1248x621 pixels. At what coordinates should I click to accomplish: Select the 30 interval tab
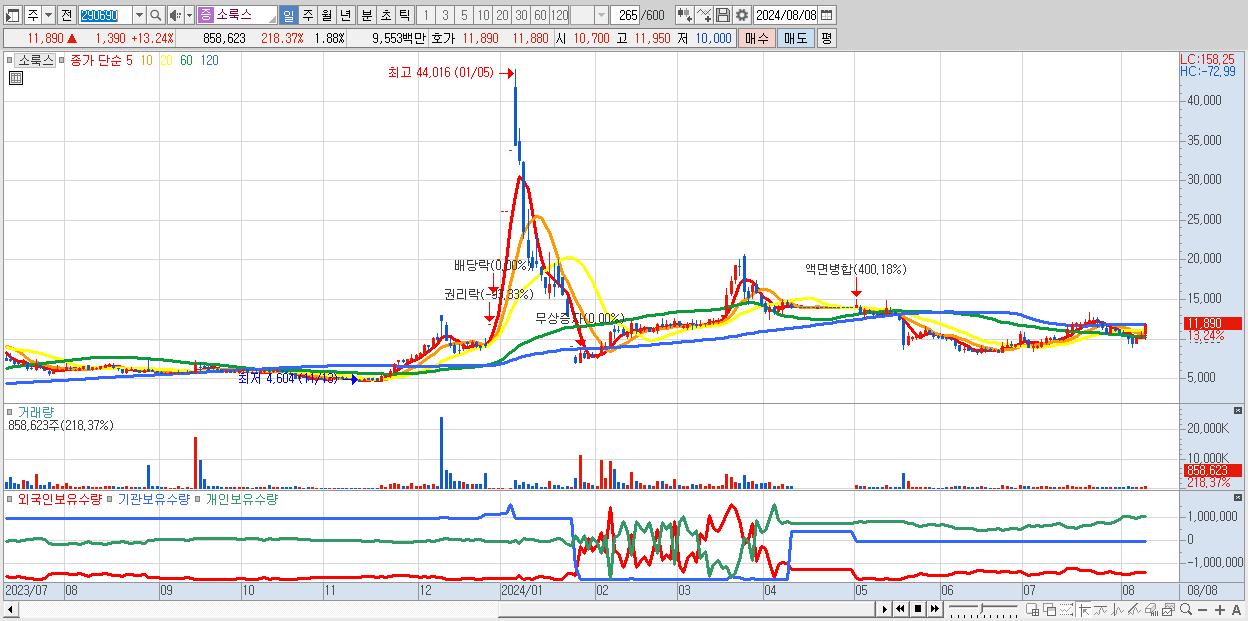point(521,15)
